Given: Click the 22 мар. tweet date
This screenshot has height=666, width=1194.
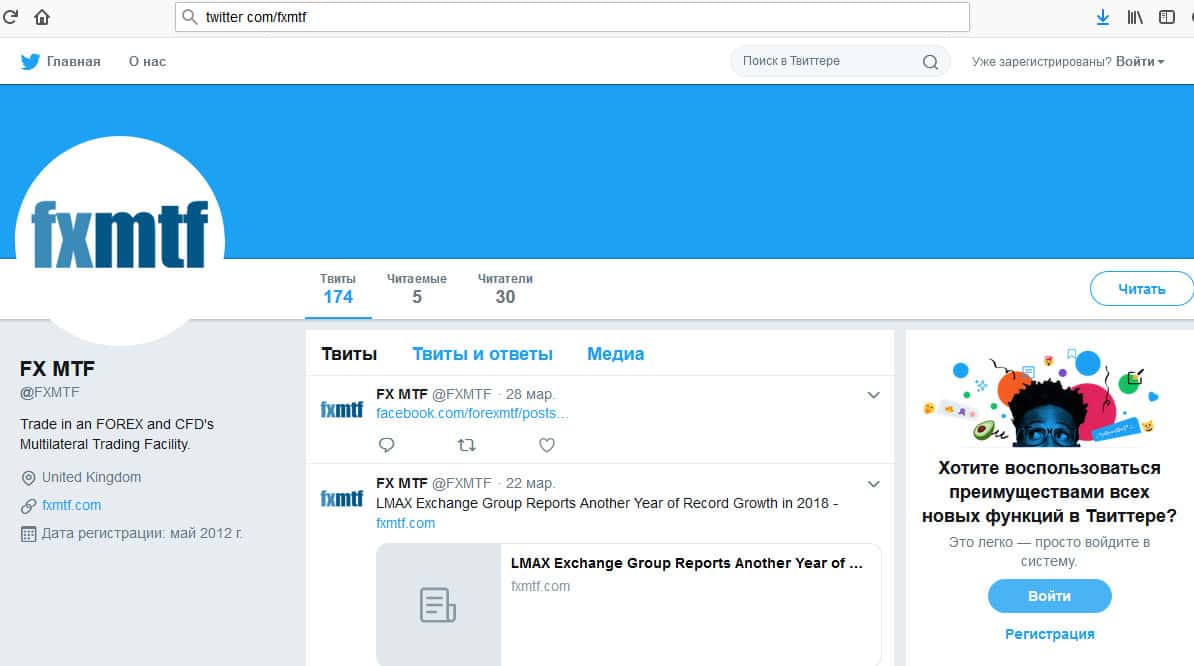Looking at the screenshot, I should pos(530,483).
